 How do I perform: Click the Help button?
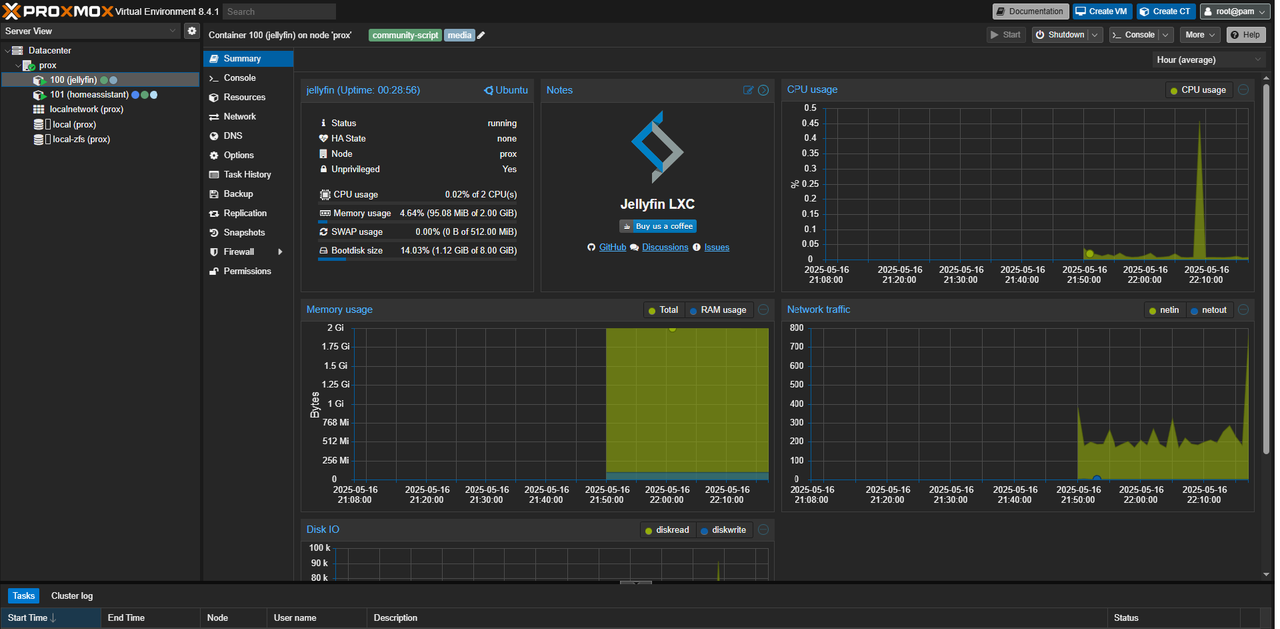tap(1246, 35)
